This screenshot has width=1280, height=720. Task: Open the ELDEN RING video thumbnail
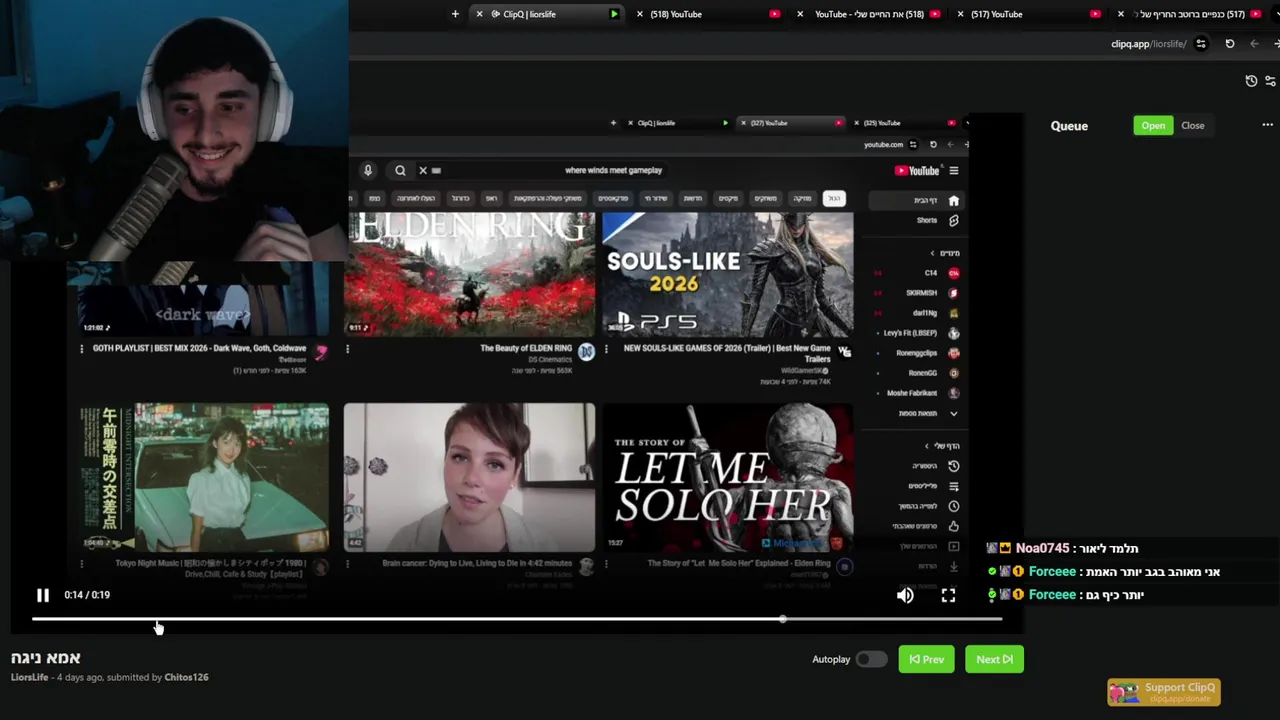469,274
